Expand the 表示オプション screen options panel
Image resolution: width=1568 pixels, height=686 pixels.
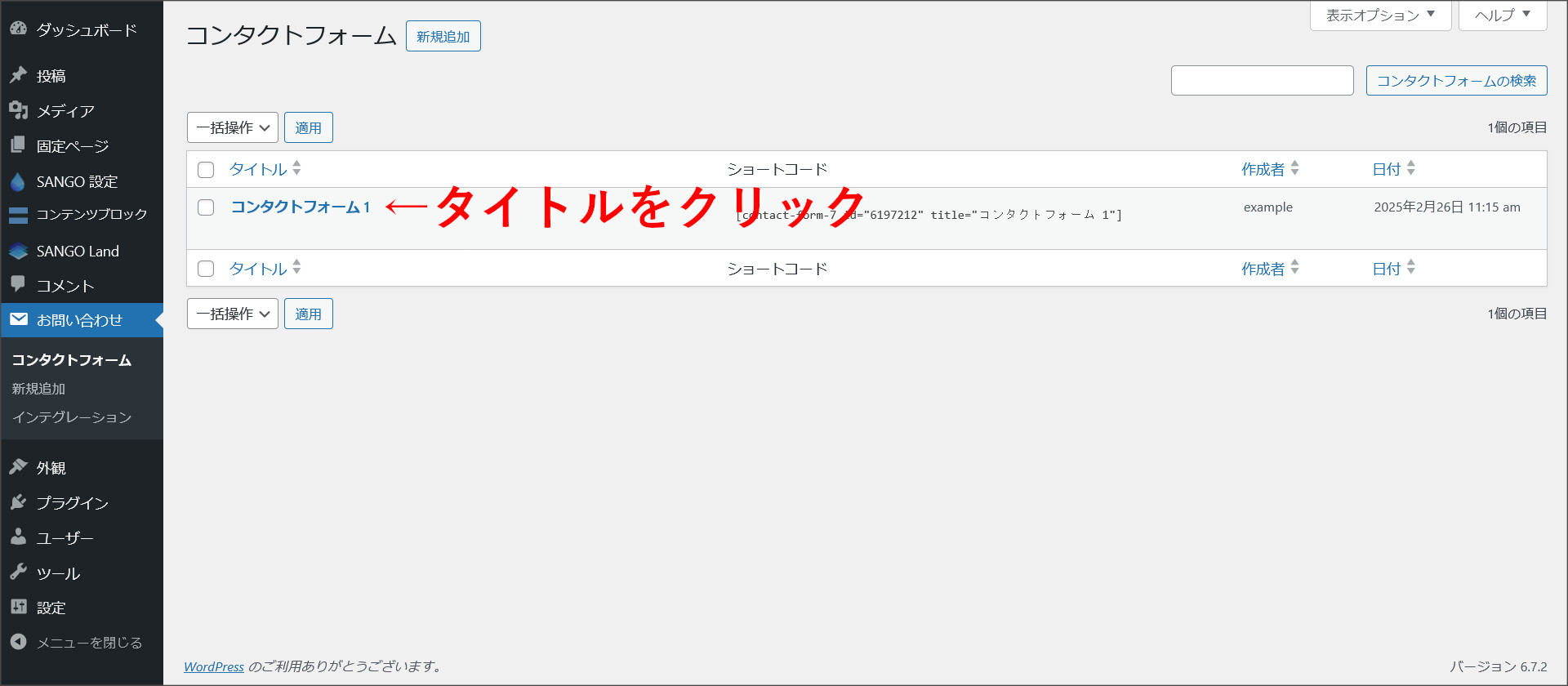pos(1380,16)
